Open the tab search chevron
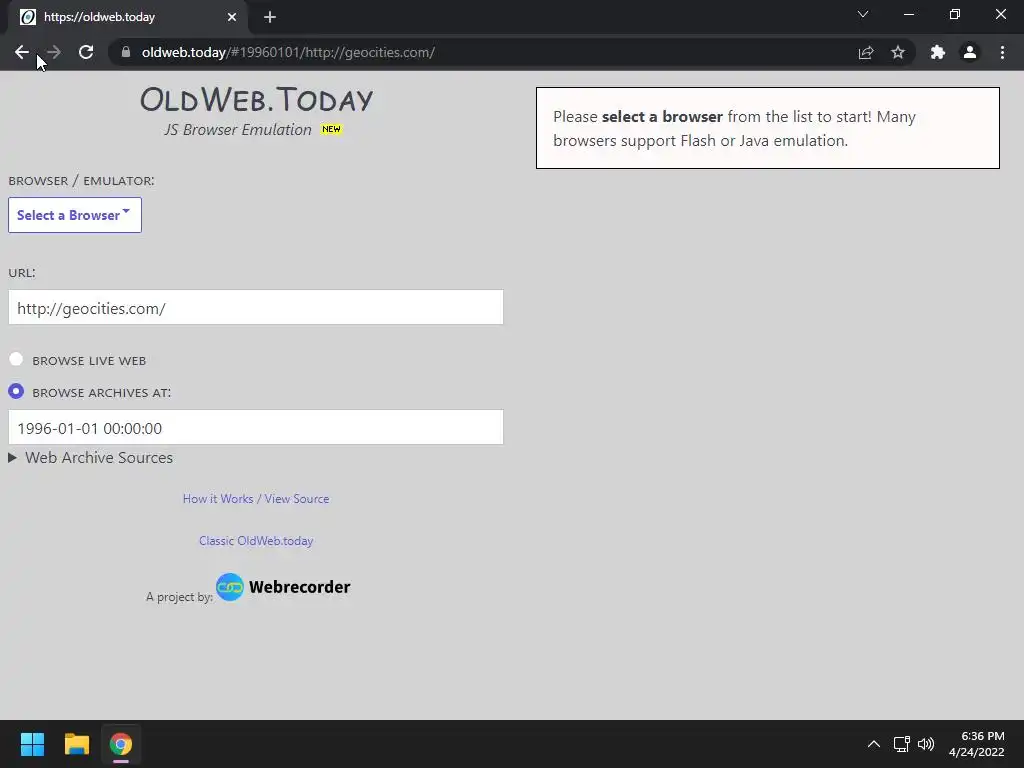 (863, 14)
